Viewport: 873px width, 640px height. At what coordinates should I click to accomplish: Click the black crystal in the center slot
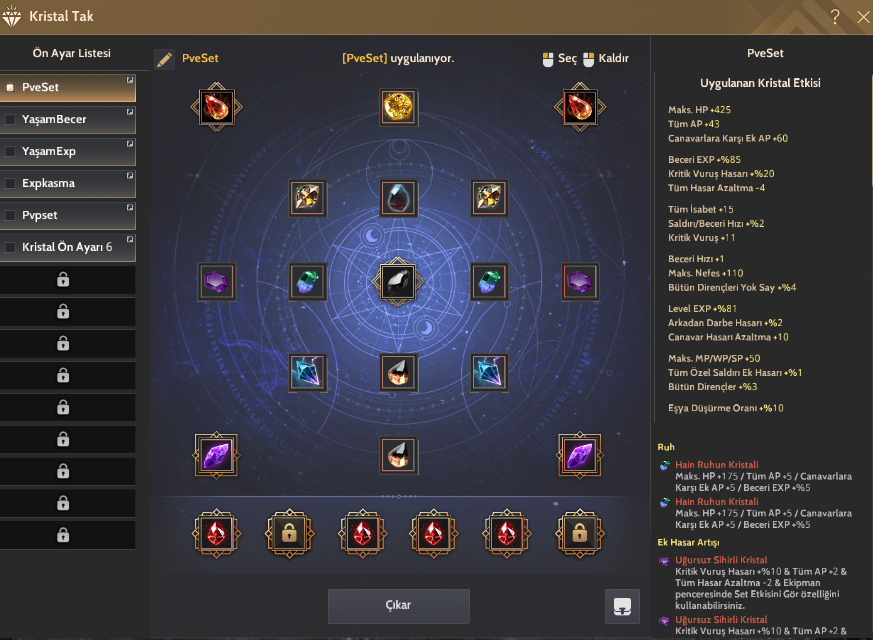tap(398, 282)
